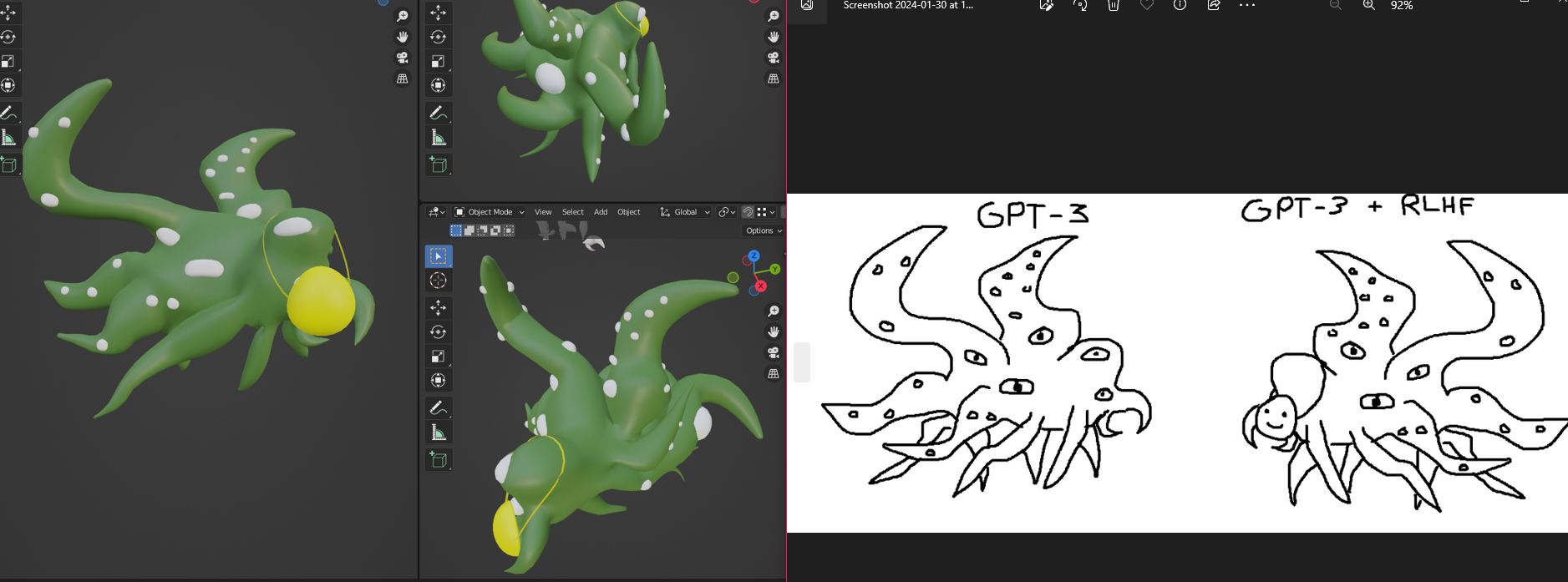
Task: Click the blue Z axis on gizmo
Action: 754,256
